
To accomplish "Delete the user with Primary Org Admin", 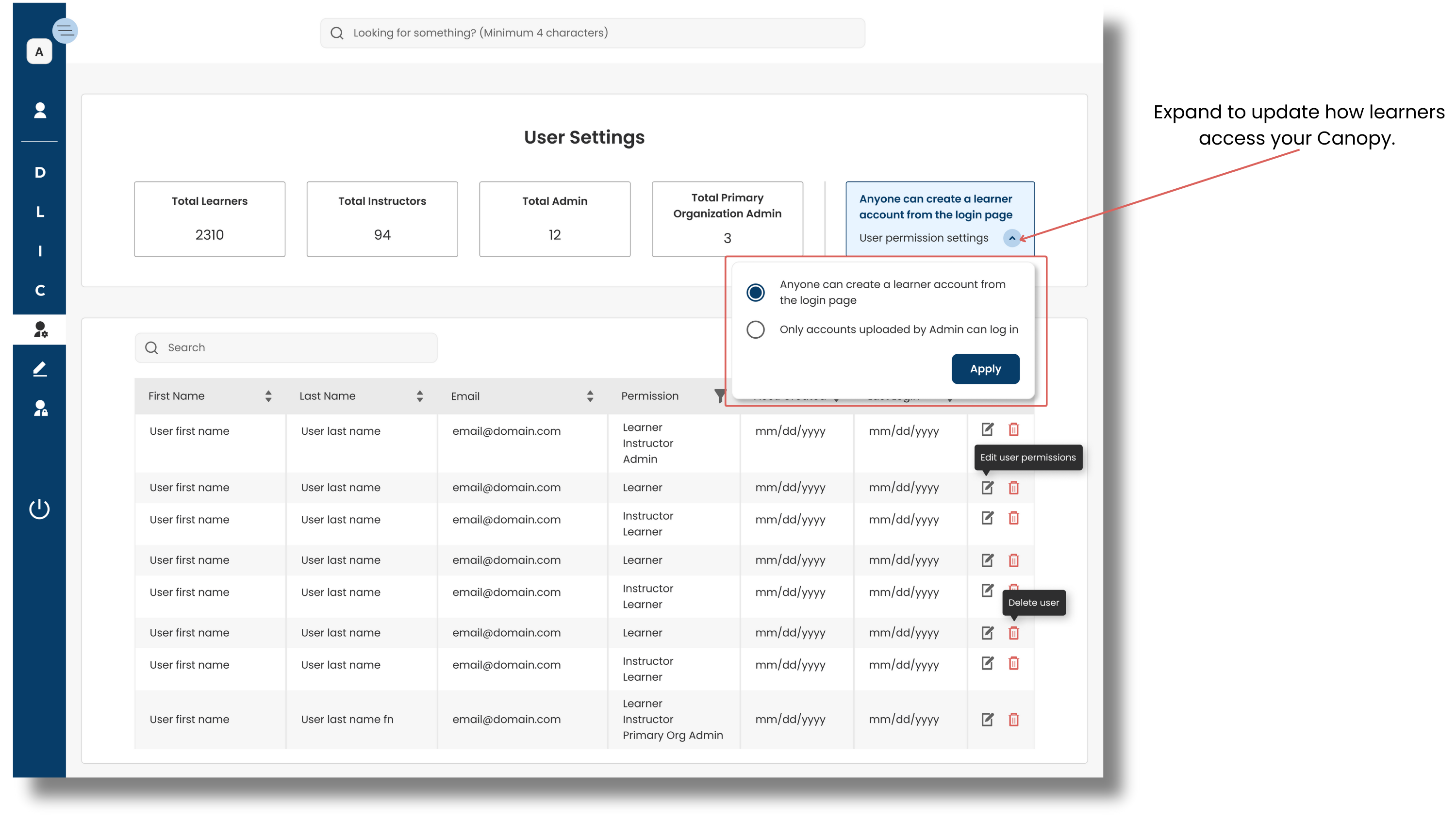I will 1013,719.
